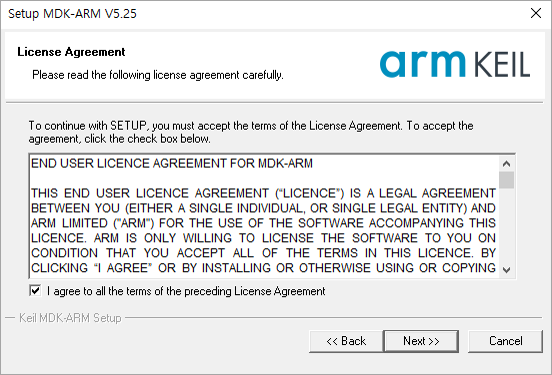Go to the next step with Next >>
Viewport: 552px width, 375px height.
tap(421, 341)
